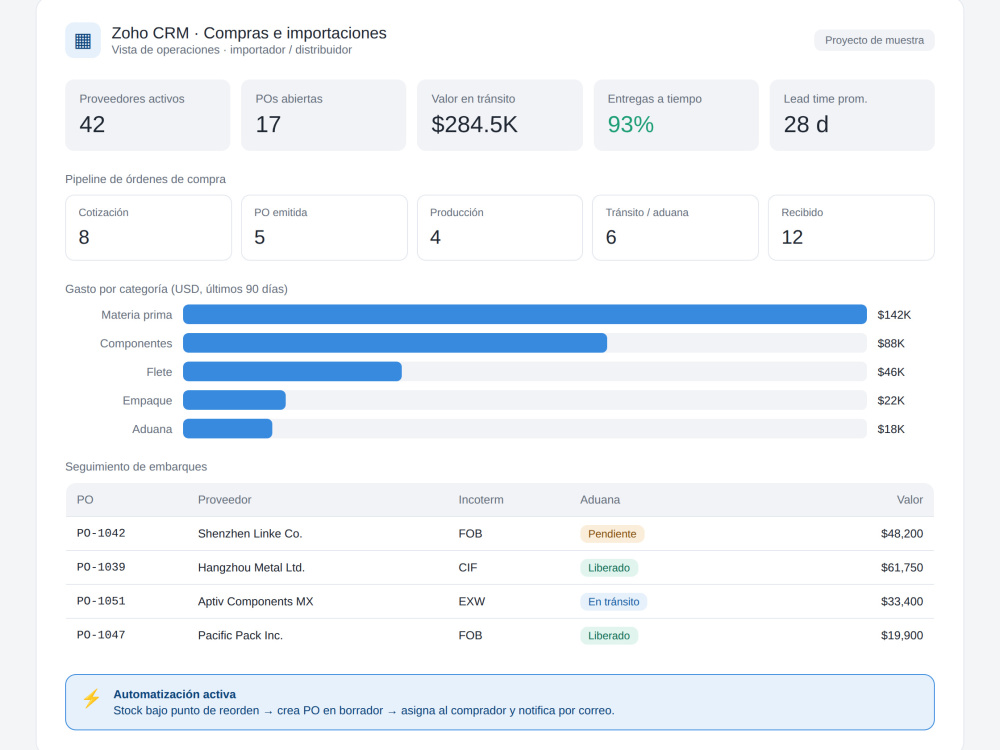This screenshot has width=1000, height=750.
Task: Click the Zoho CRM Compras e importaciones title
Action: [x=249, y=33]
